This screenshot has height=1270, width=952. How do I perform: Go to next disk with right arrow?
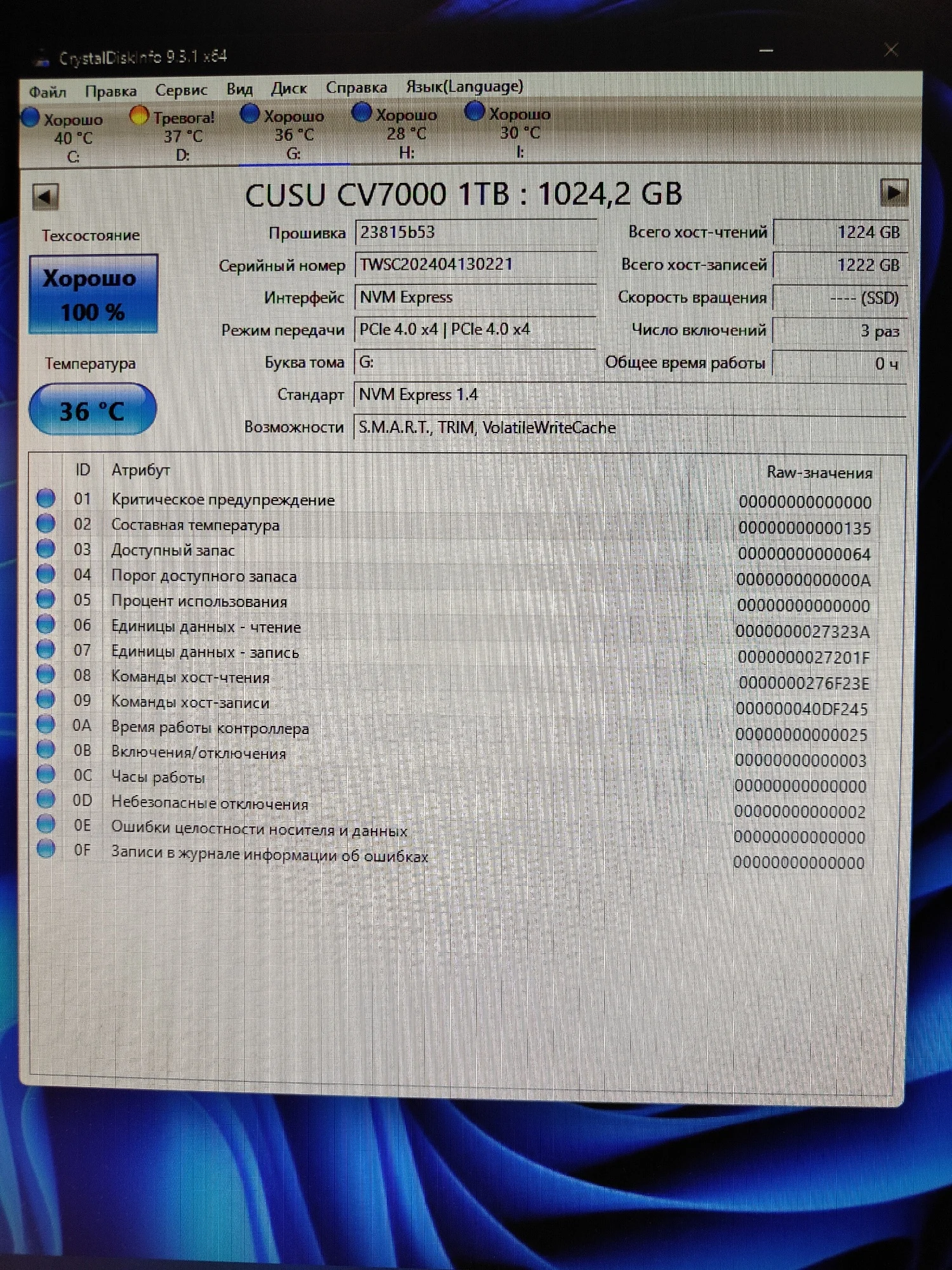click(x=894, y=192)
